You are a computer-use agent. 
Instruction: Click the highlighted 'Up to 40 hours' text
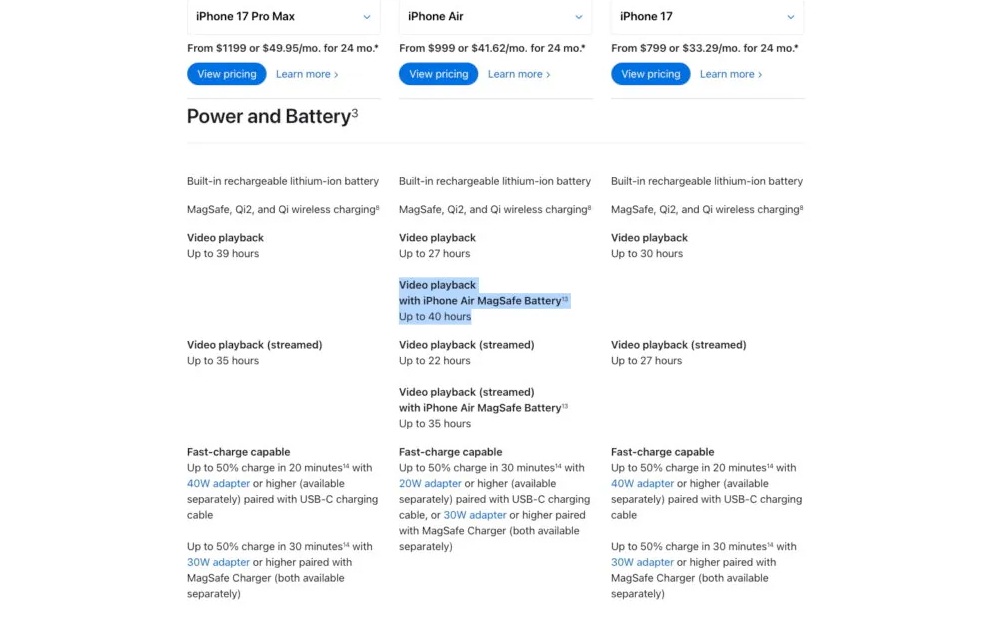point(435,317)
